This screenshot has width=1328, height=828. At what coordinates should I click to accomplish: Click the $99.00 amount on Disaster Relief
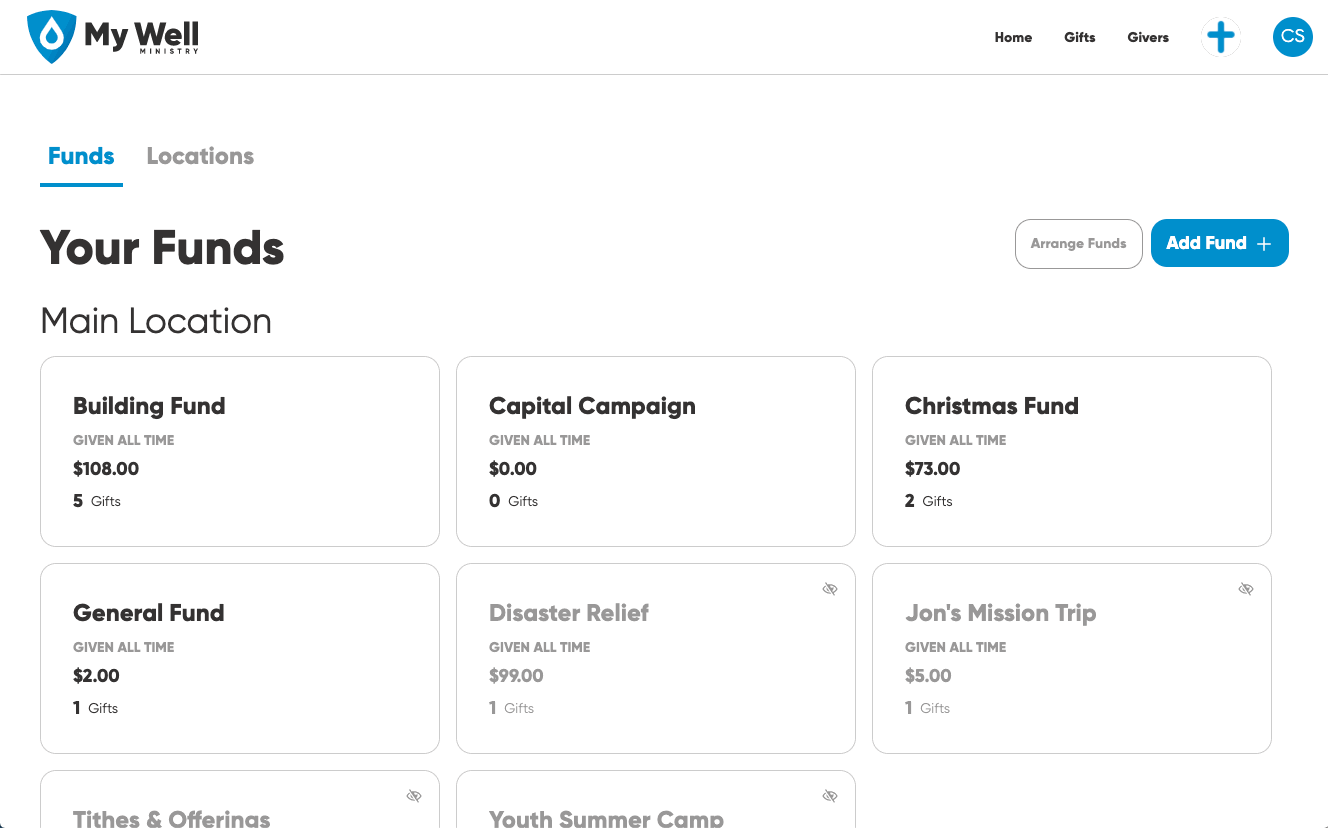point(516,676)
